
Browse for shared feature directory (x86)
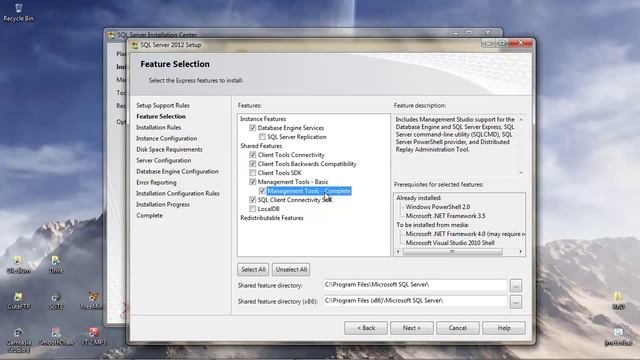click(x=516, y=302)
